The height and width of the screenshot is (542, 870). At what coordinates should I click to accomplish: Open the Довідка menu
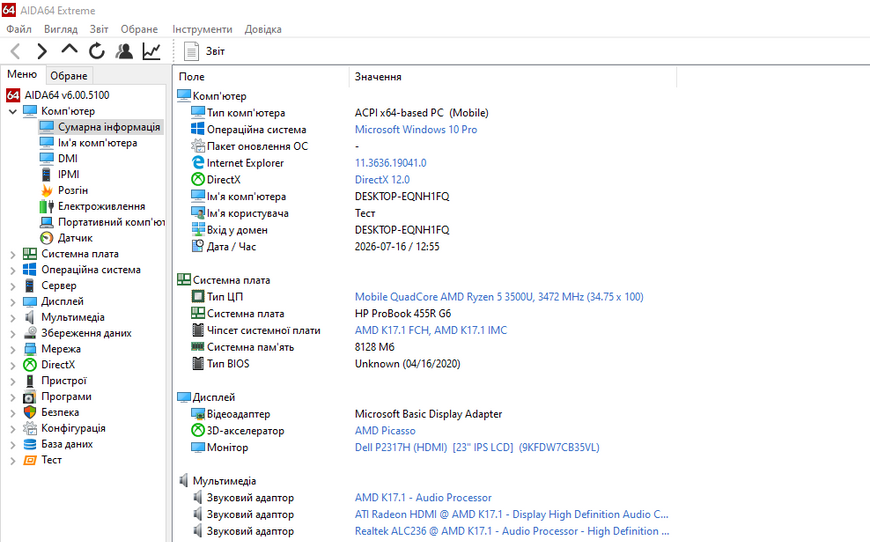(263, 29)
